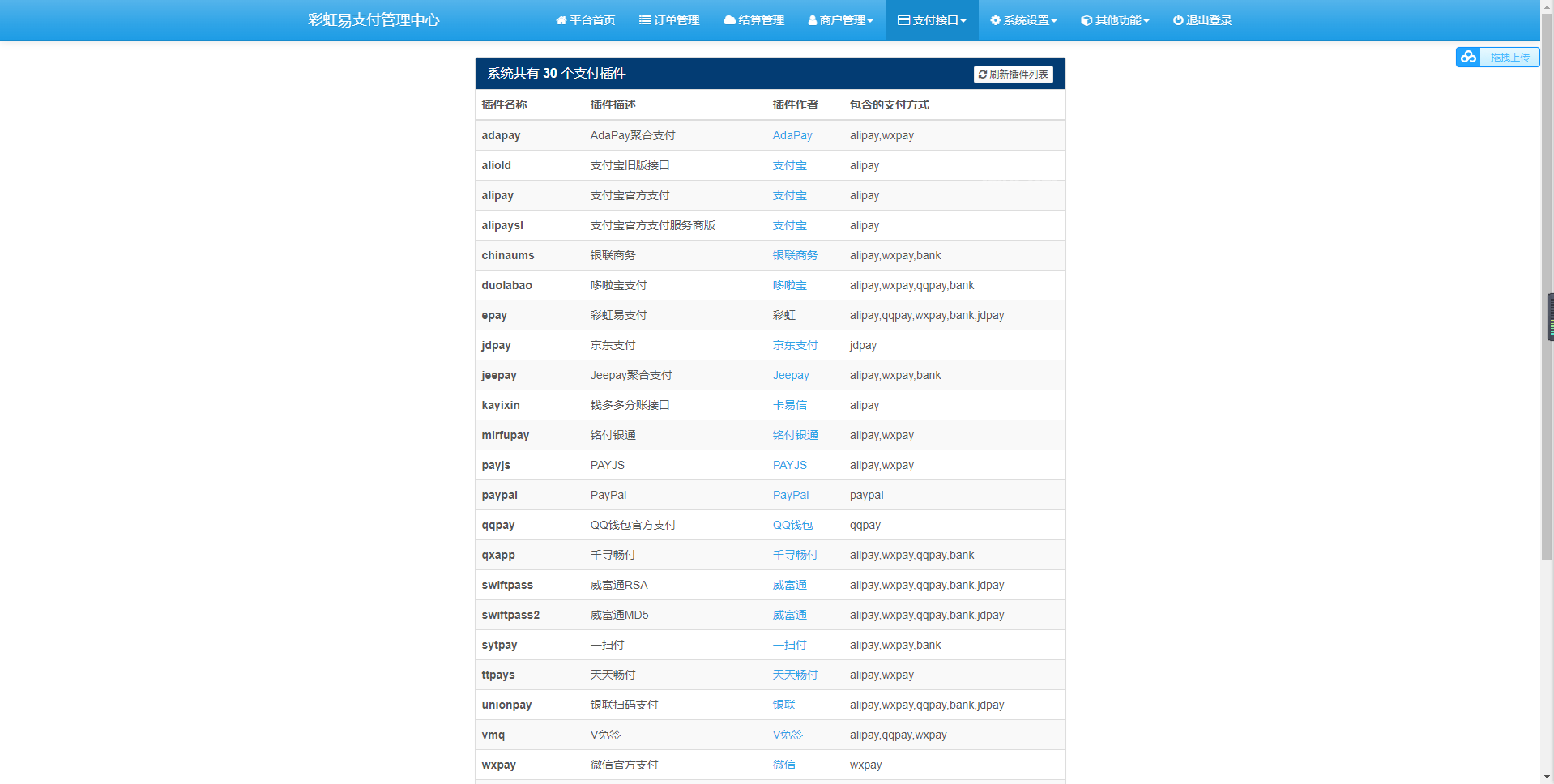
Task: Click the cloud upload icon near 拖拽上传
Action: point(1468,57)
